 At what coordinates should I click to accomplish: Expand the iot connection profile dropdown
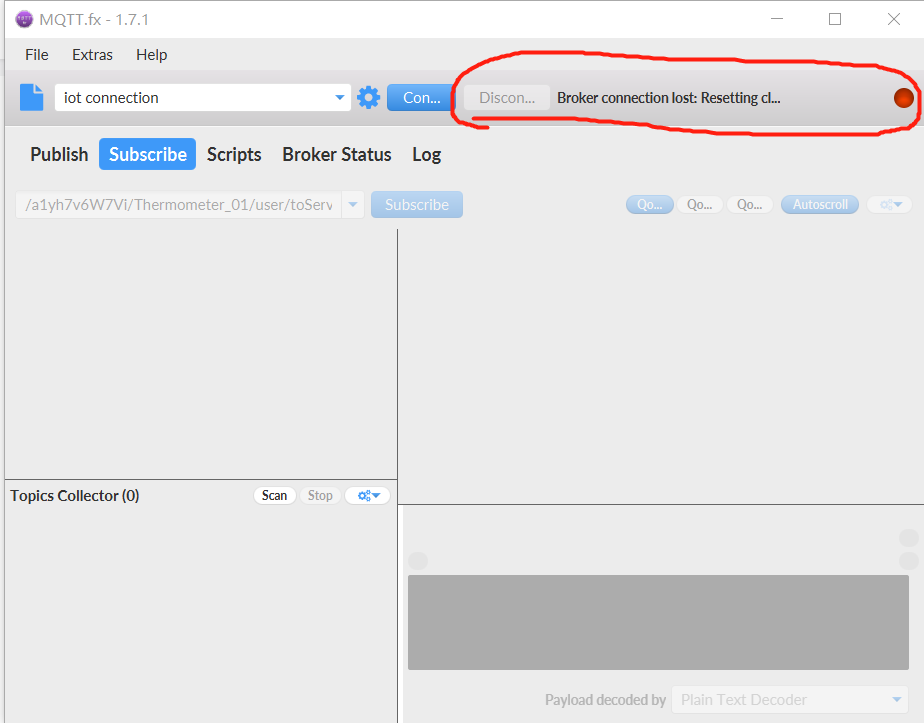click(x=339, y=97)
